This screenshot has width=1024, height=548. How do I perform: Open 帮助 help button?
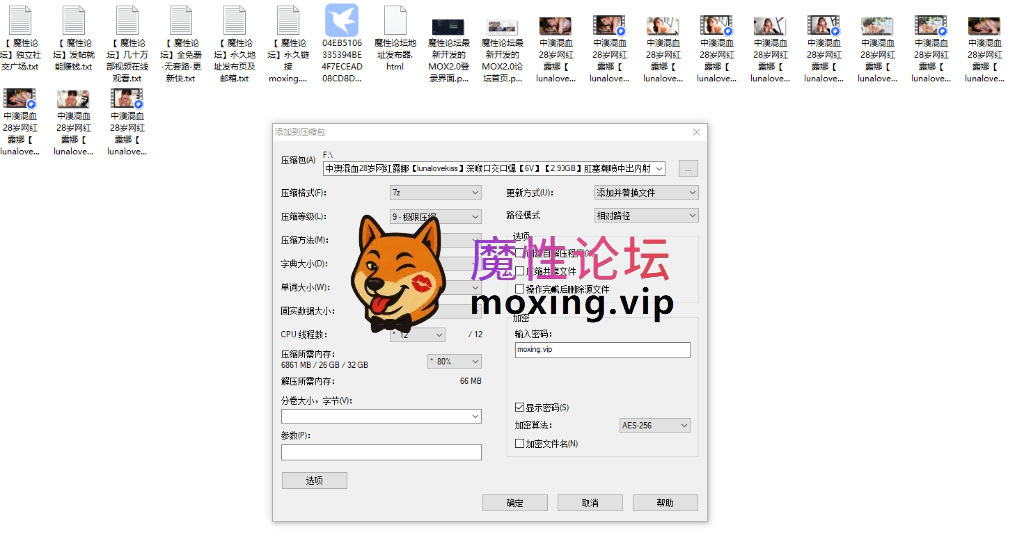coord(665,502)
